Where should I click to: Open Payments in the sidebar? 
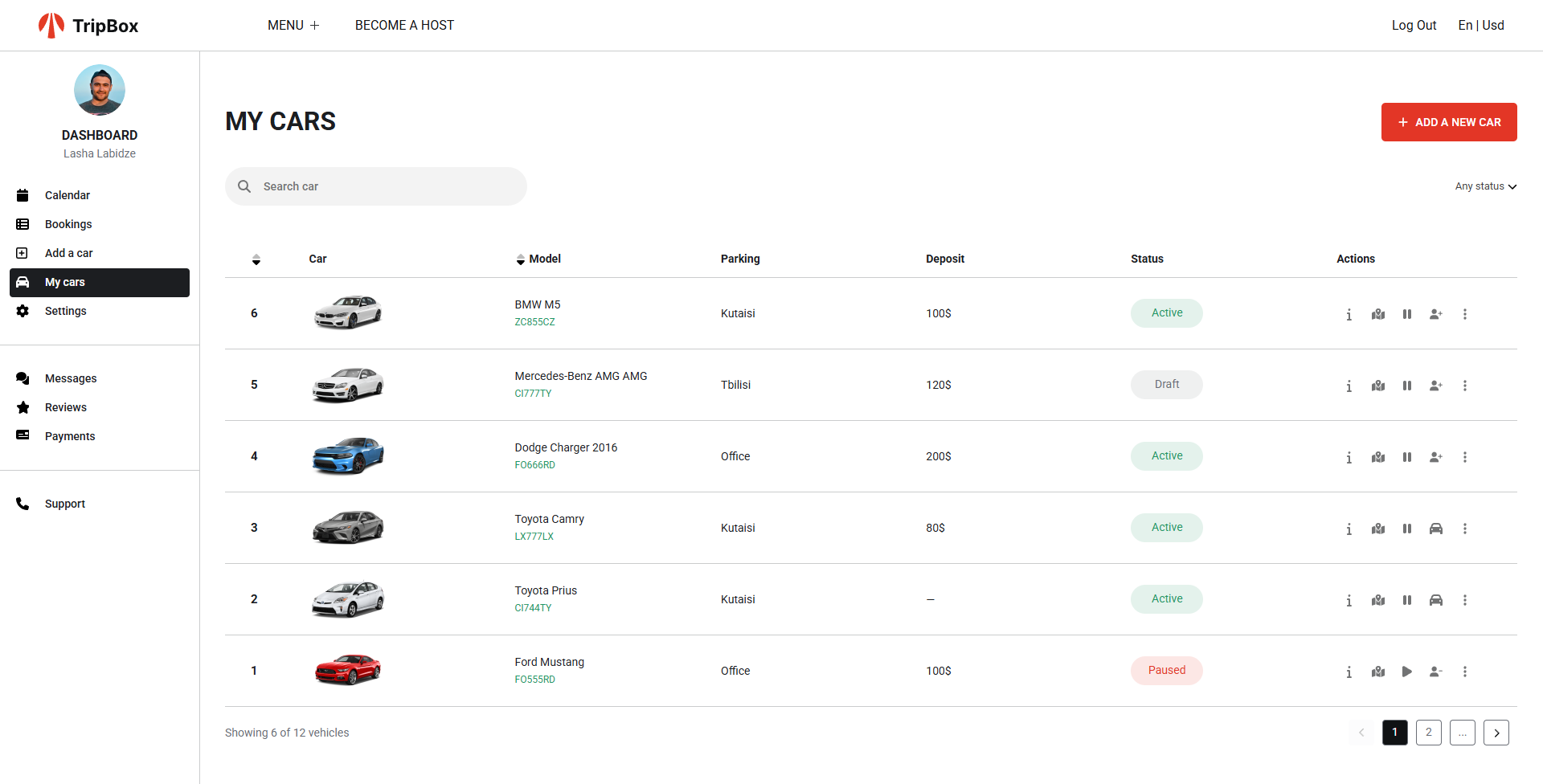click(x=100, y=436)
